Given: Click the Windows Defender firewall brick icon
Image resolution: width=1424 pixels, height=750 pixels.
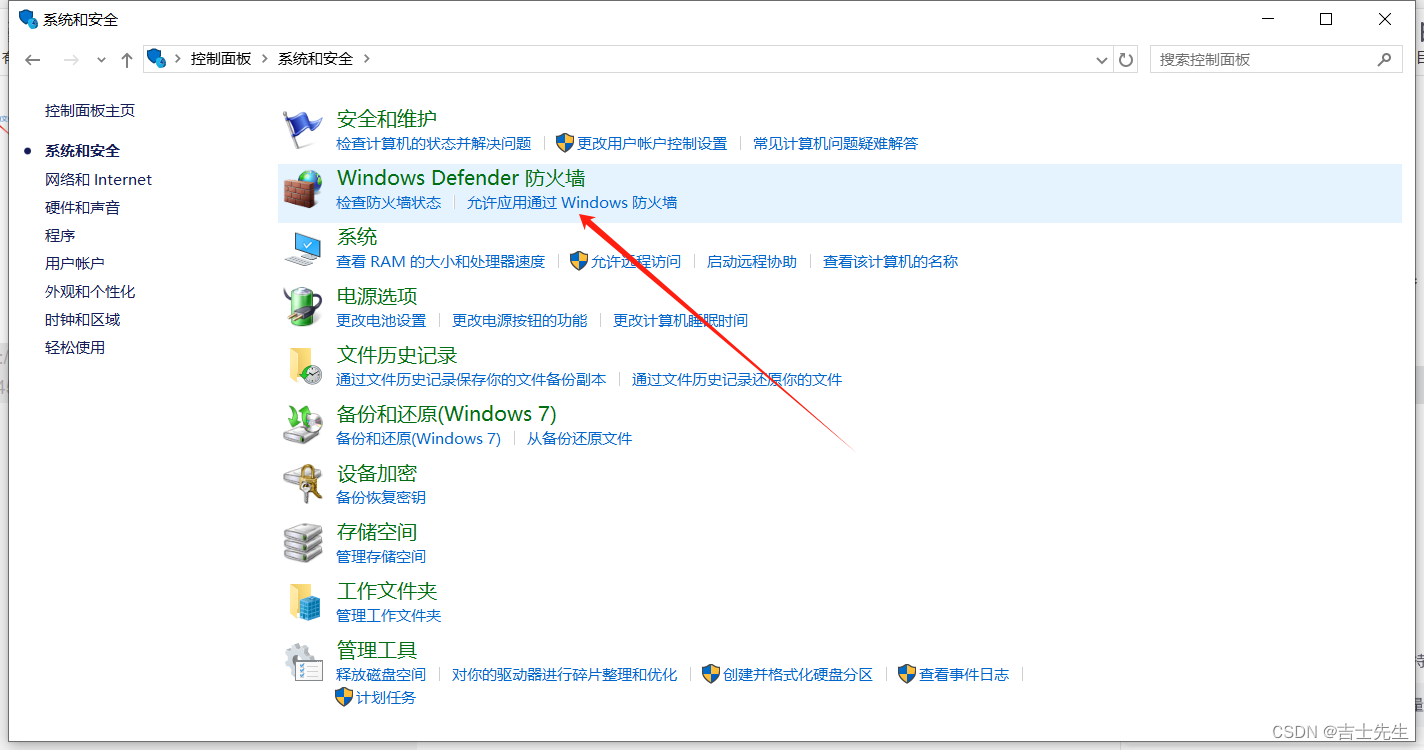Looking at the screenshot, I should tap(303, 189).
